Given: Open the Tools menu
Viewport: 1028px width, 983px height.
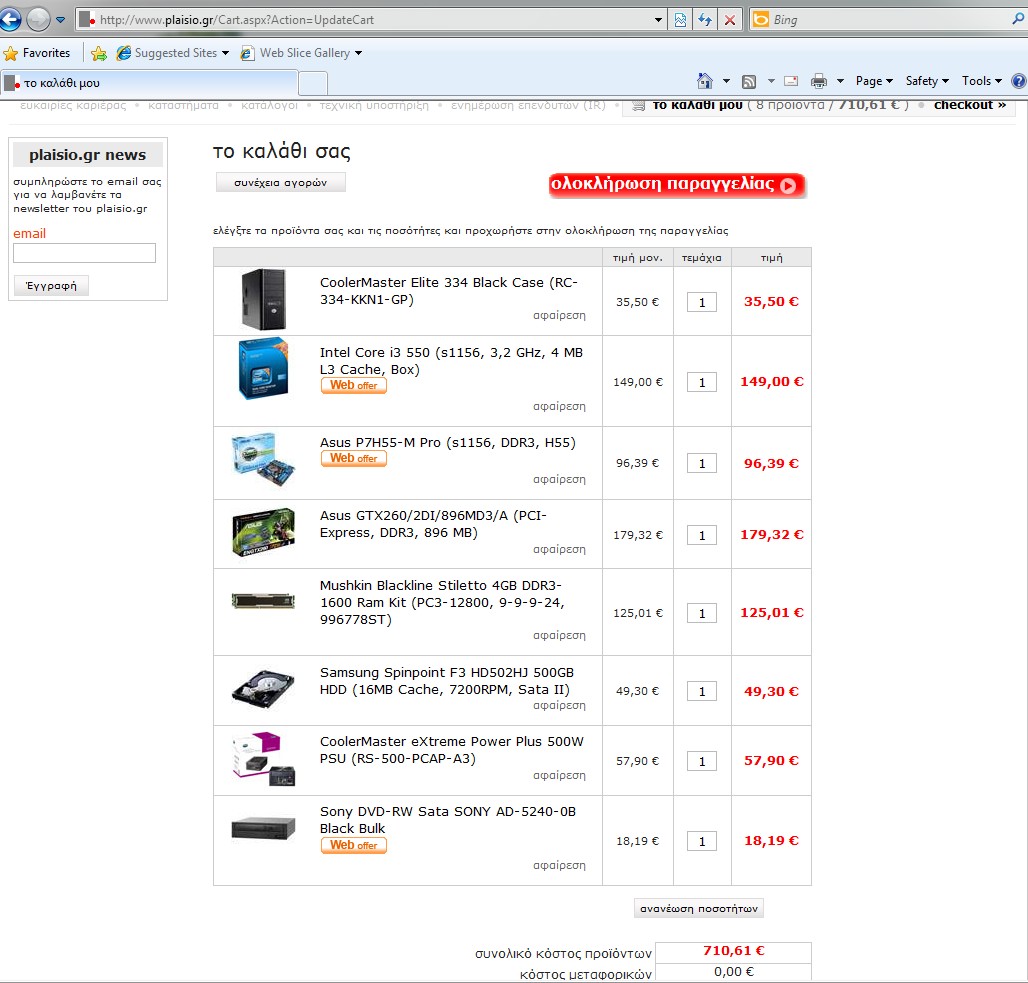Looking at the screenshot, I should pyautogui.click(x=981, y=81).
